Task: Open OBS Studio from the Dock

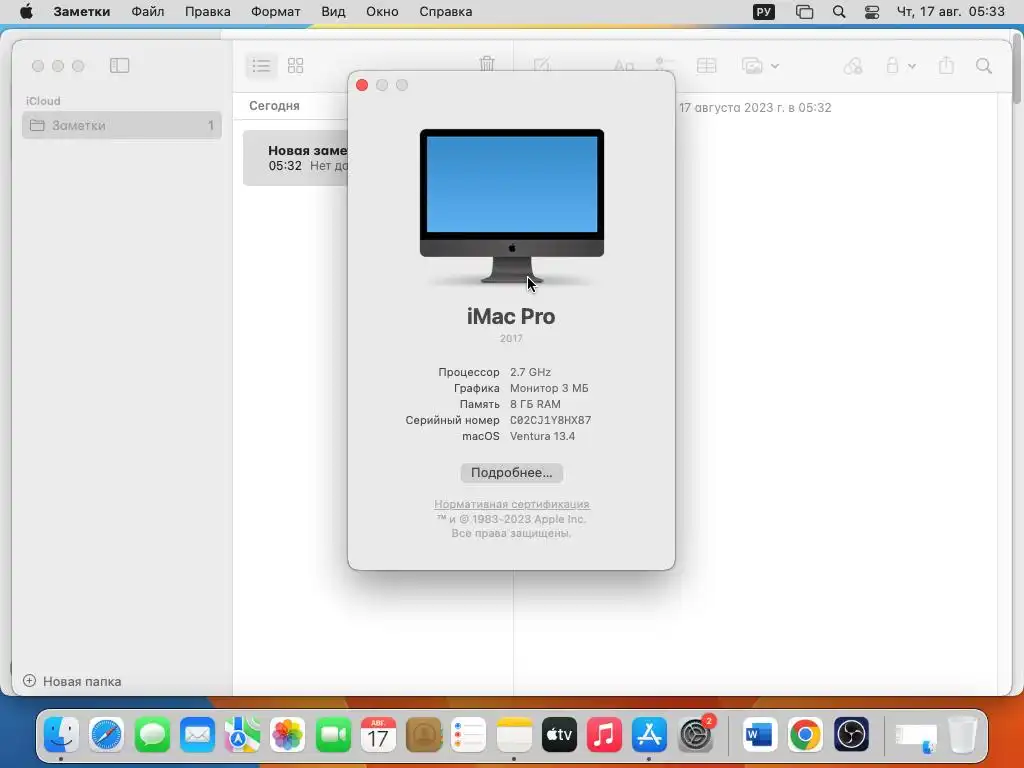Action: pyautogui.click(x=851, y=735)
